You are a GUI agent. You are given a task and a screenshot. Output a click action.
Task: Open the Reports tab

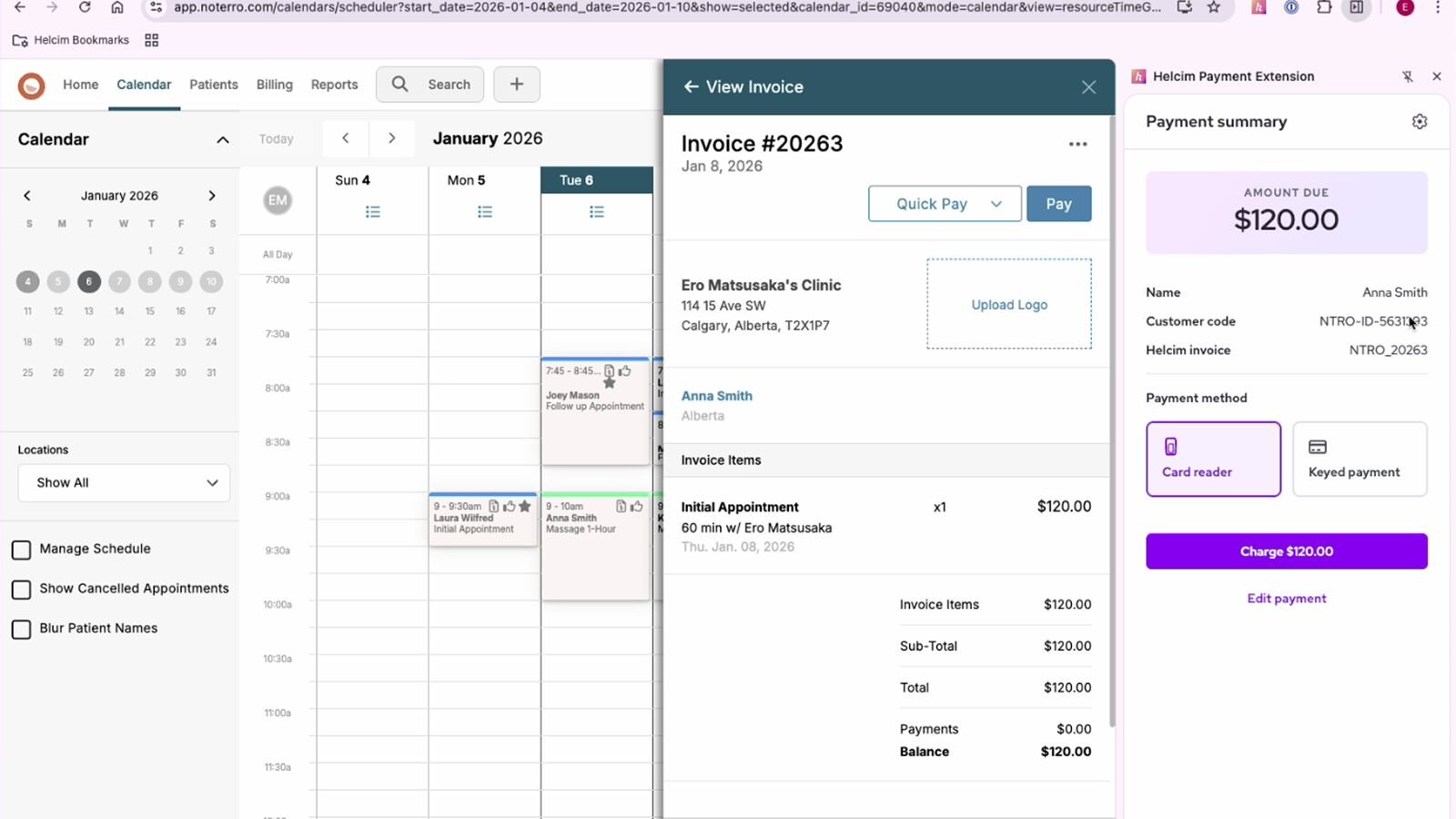334,85
